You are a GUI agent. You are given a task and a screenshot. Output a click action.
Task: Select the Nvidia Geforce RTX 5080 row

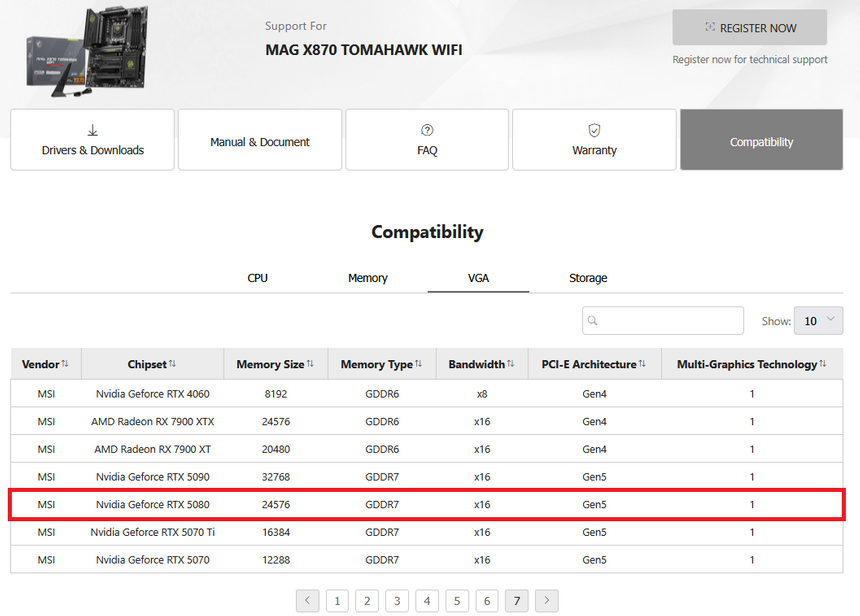click(x=427, y=504)
